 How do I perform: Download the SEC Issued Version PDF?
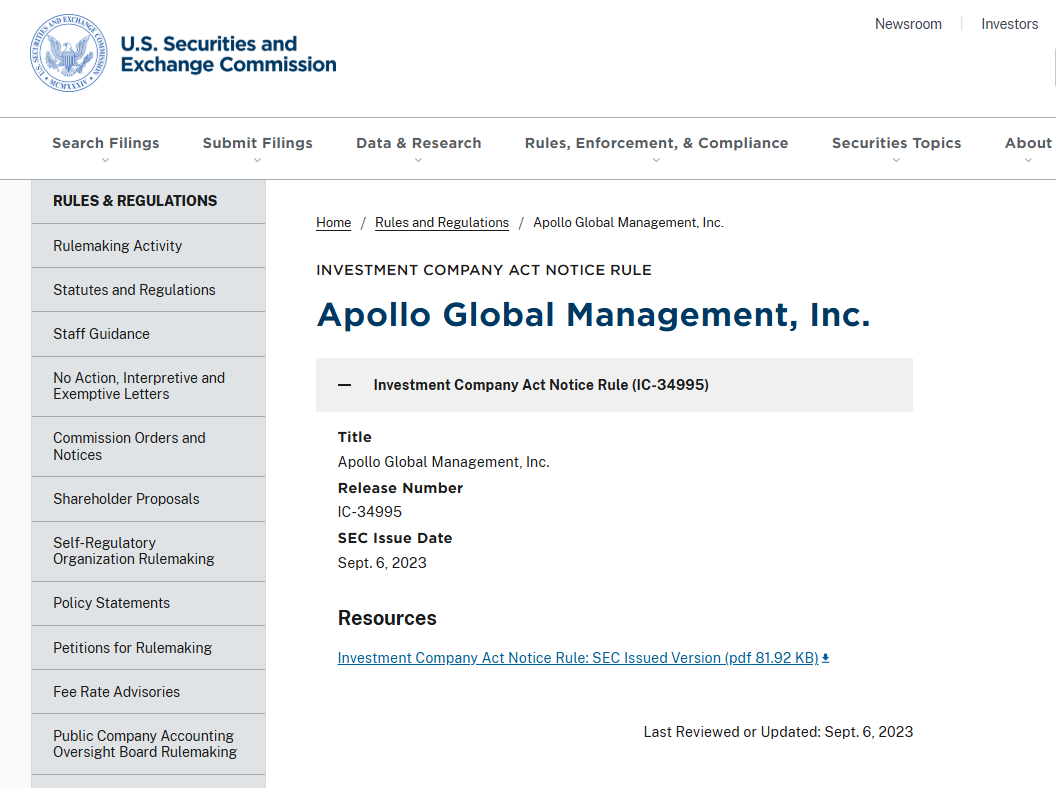[x=577, y=658]
